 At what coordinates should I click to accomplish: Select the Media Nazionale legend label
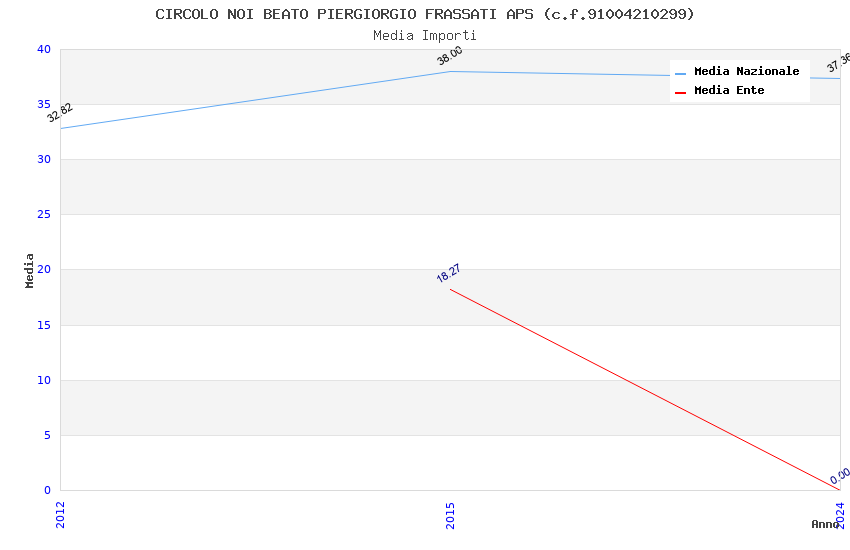coord(746,72)
